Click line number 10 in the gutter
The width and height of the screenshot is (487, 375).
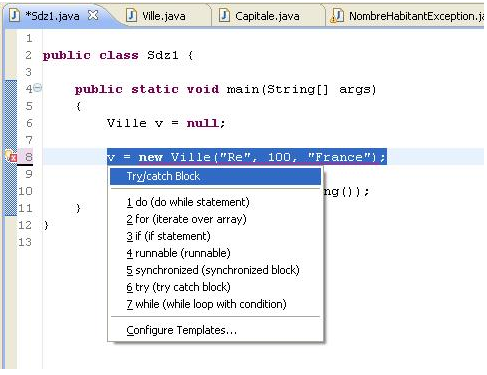[x=25, y=191]
